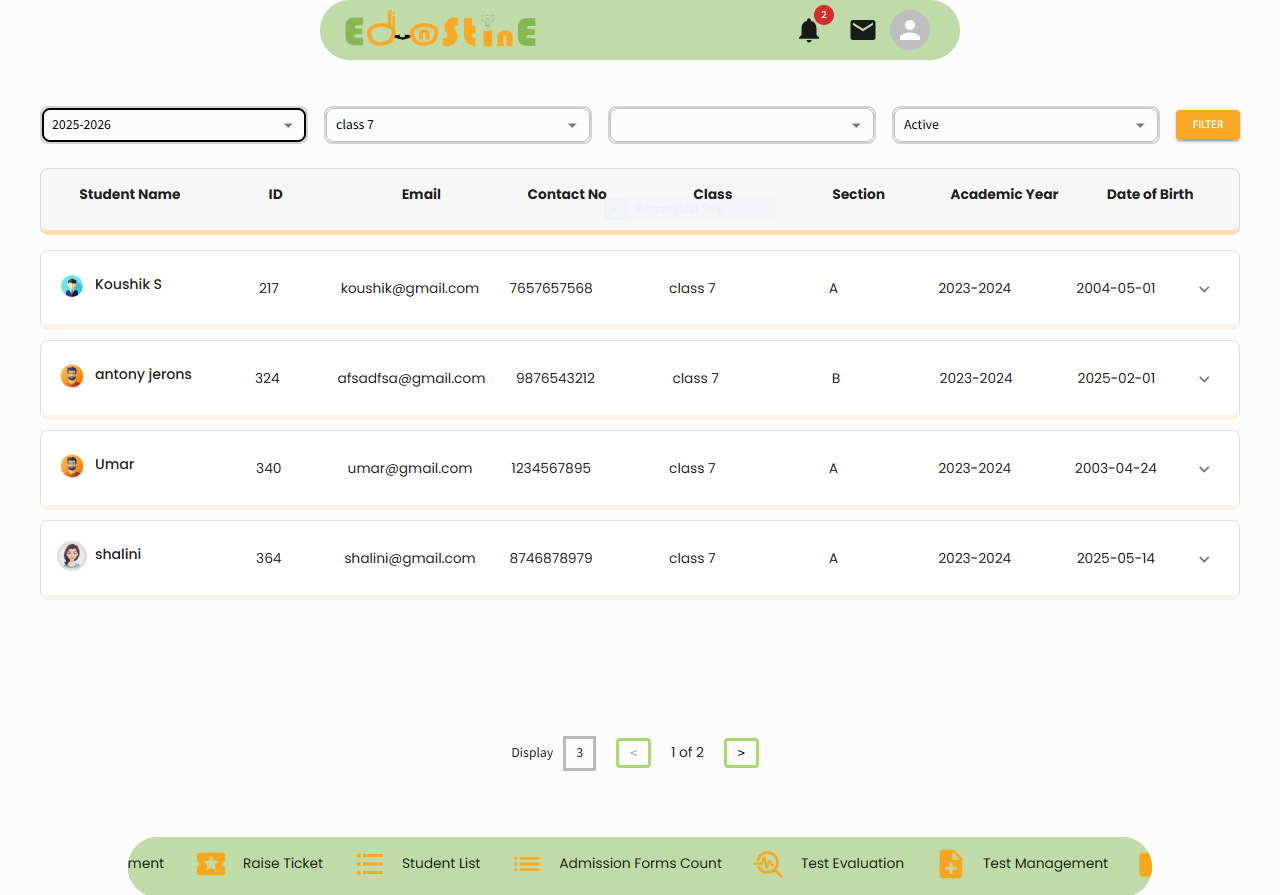
Task: Click the Test Management document icon
Action: [x=950, y=864]
